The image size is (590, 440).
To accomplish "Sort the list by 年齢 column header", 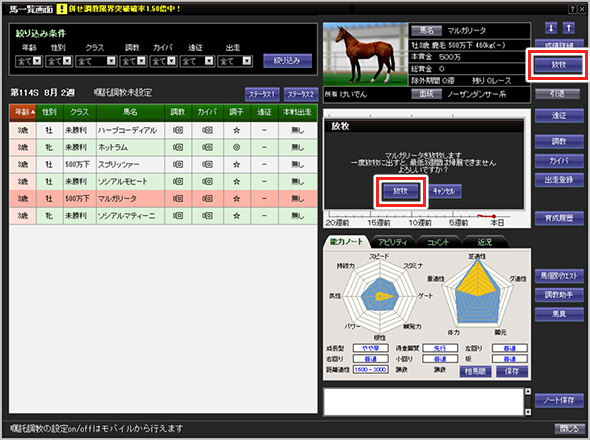I will coord(23,112).
